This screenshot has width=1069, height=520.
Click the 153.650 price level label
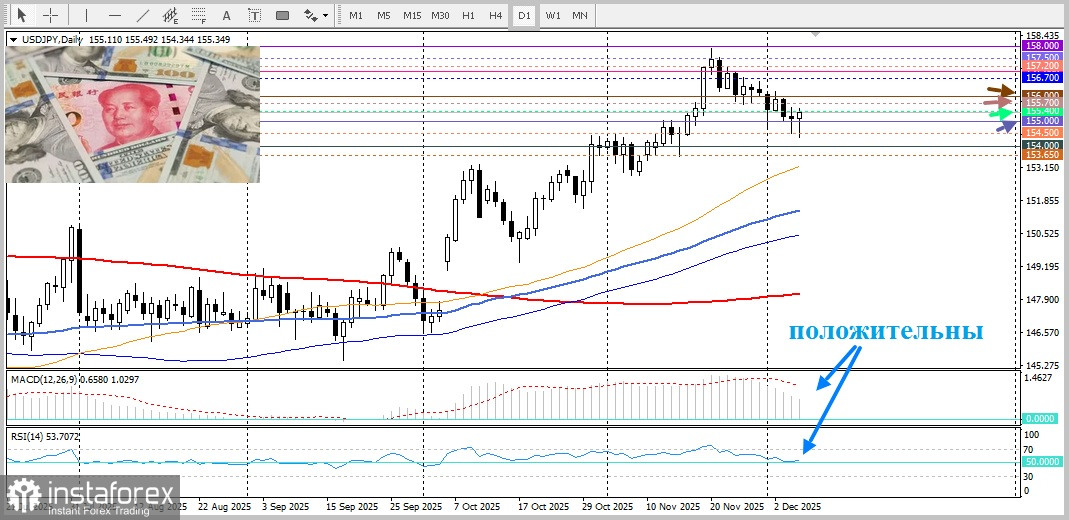1040,155
